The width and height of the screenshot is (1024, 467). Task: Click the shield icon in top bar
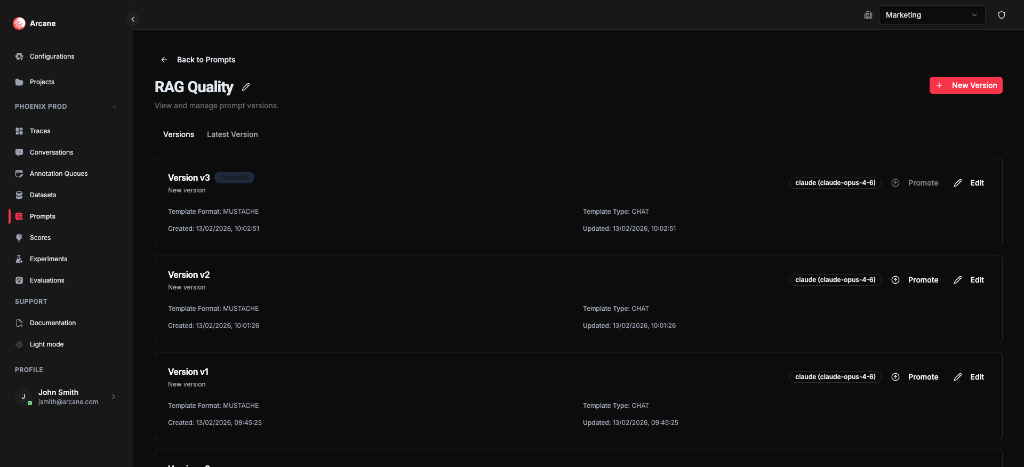pyautogui.click(x=1001, y=15)
